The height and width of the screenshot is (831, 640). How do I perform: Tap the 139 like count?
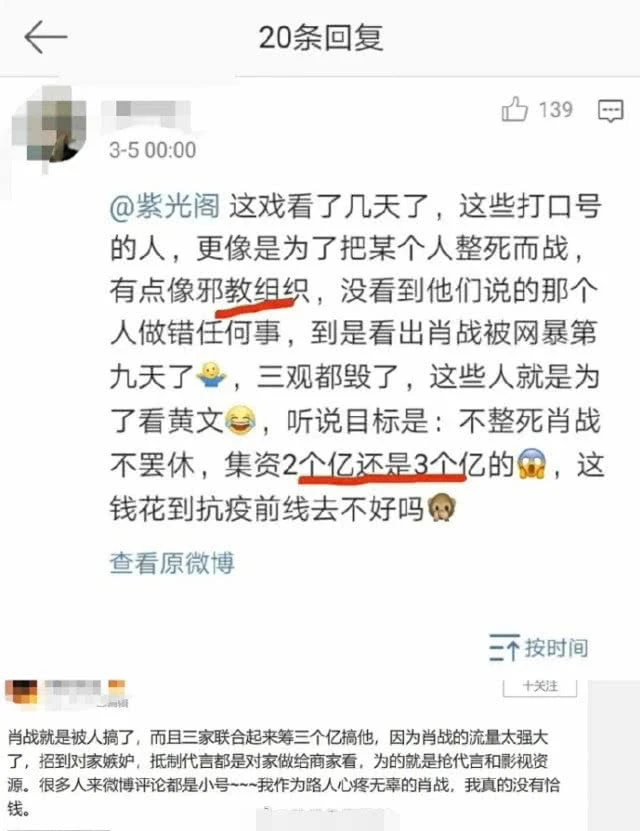[555, 110]
